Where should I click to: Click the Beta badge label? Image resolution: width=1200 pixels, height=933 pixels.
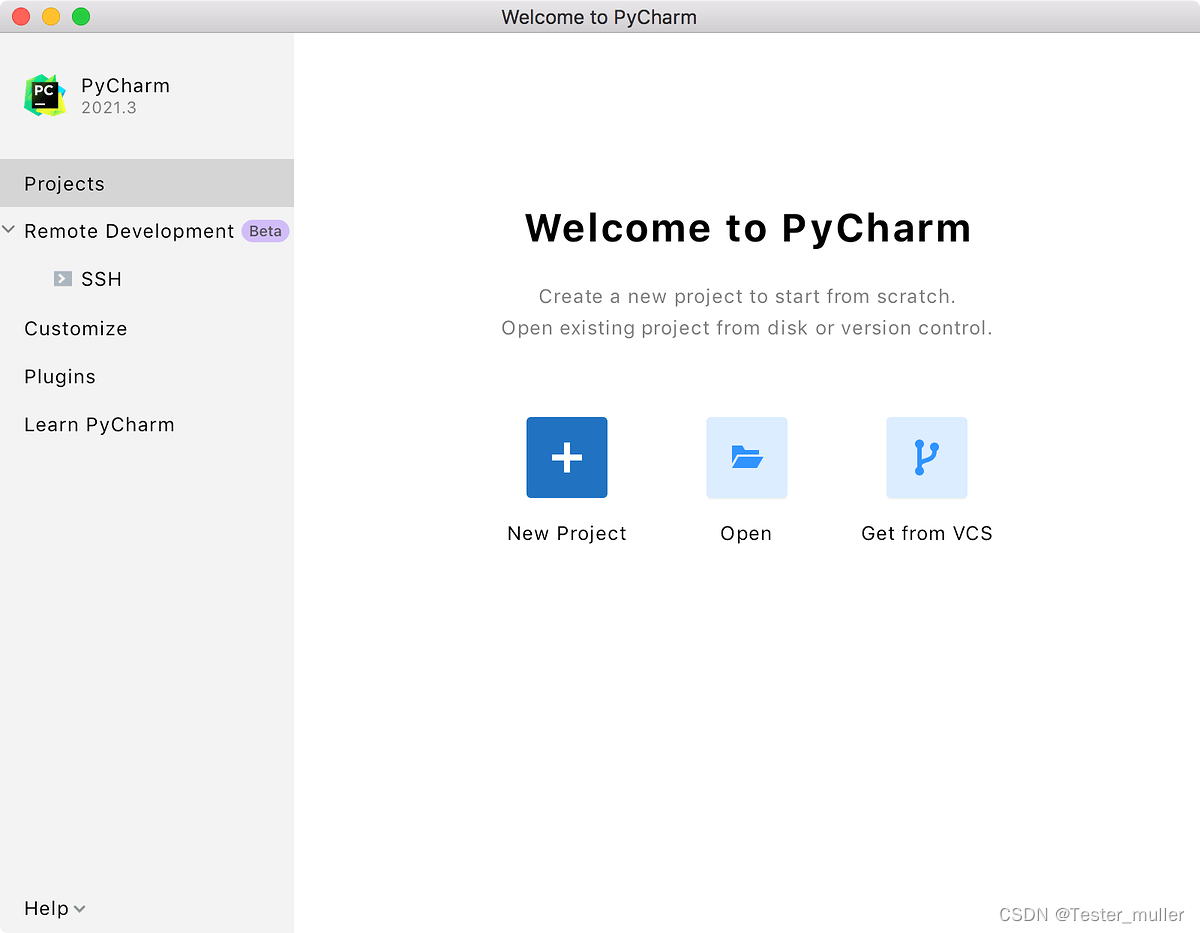[x=265, y=231]
